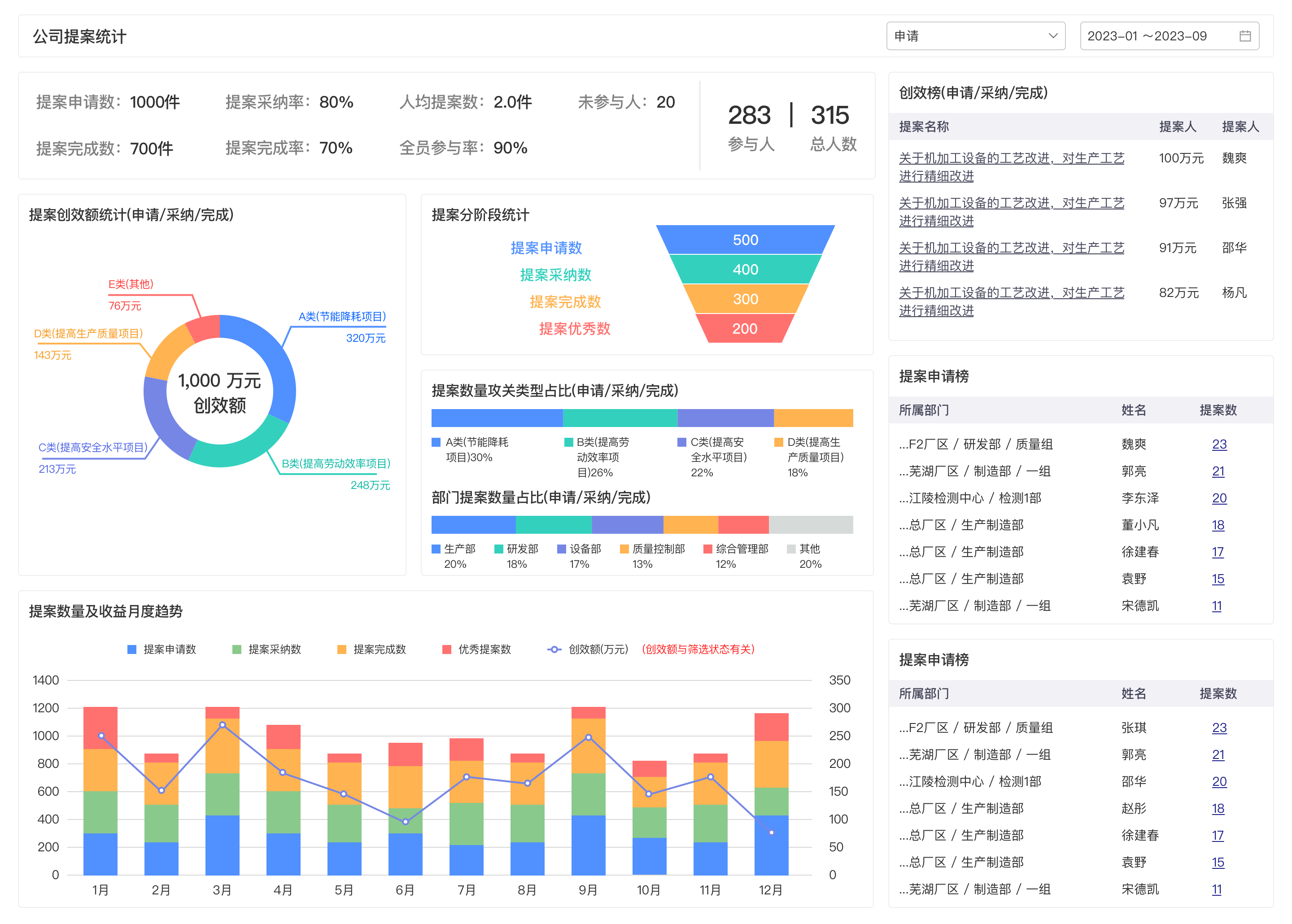Click the 研发部 18% legend swatch
The height and width of the screenshot is (924, 1292).
tap(499, 549)
